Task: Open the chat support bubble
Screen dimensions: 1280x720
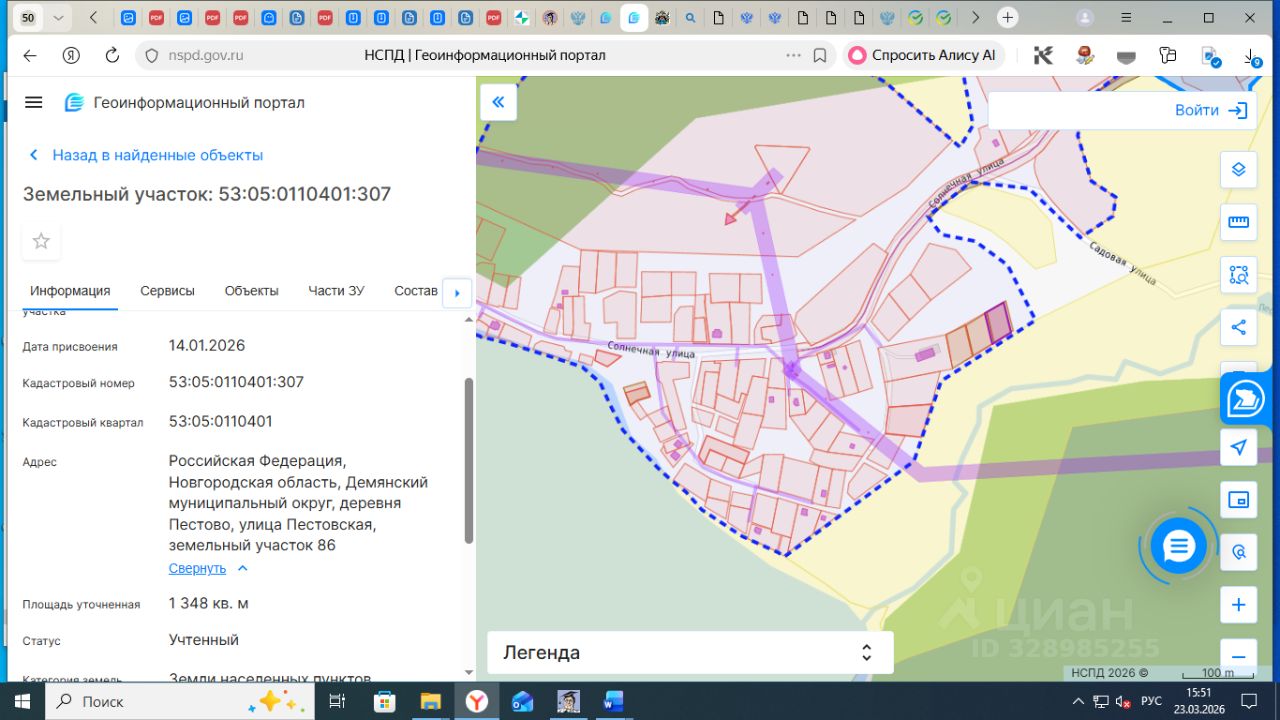Action: (x=1179, y=546)
